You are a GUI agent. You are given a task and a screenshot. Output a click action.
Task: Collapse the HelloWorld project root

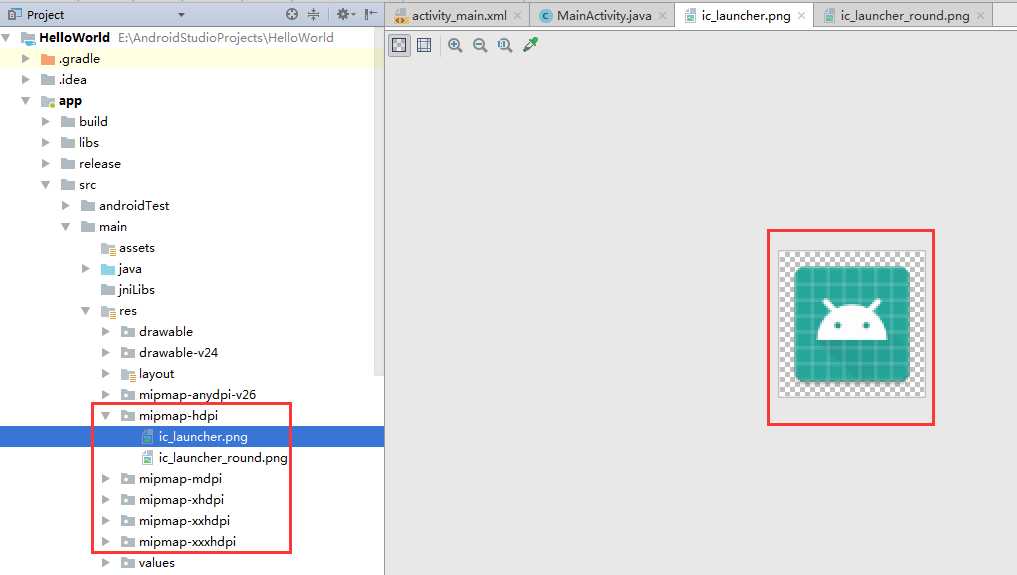click(x=6, y=38)
